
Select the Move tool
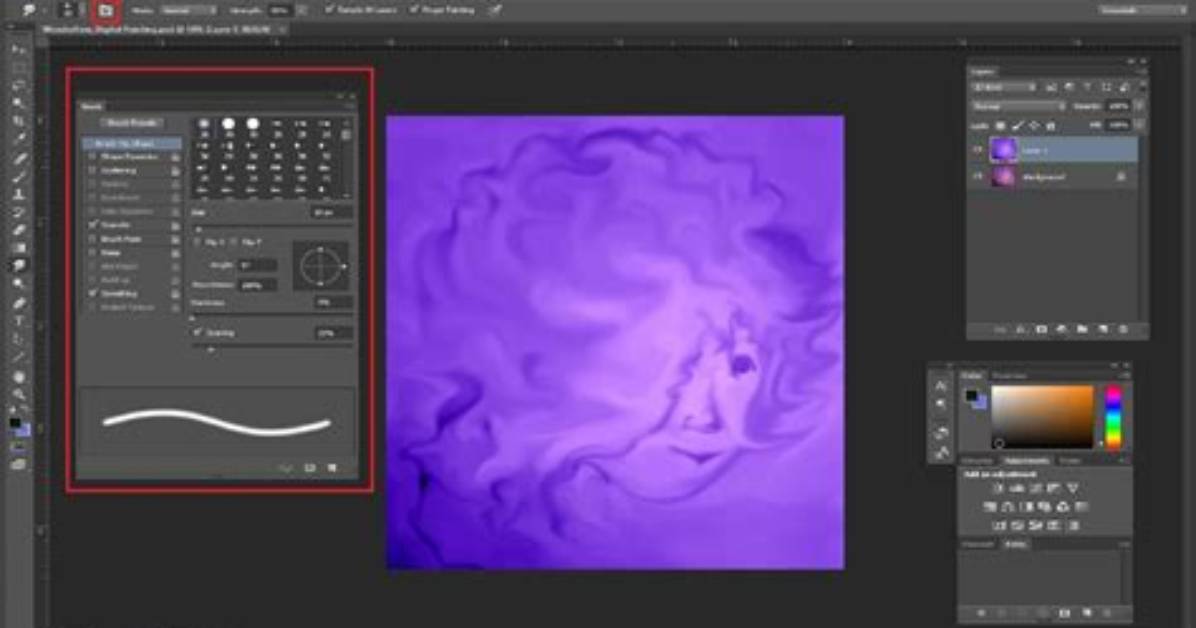tap(18, 50)
